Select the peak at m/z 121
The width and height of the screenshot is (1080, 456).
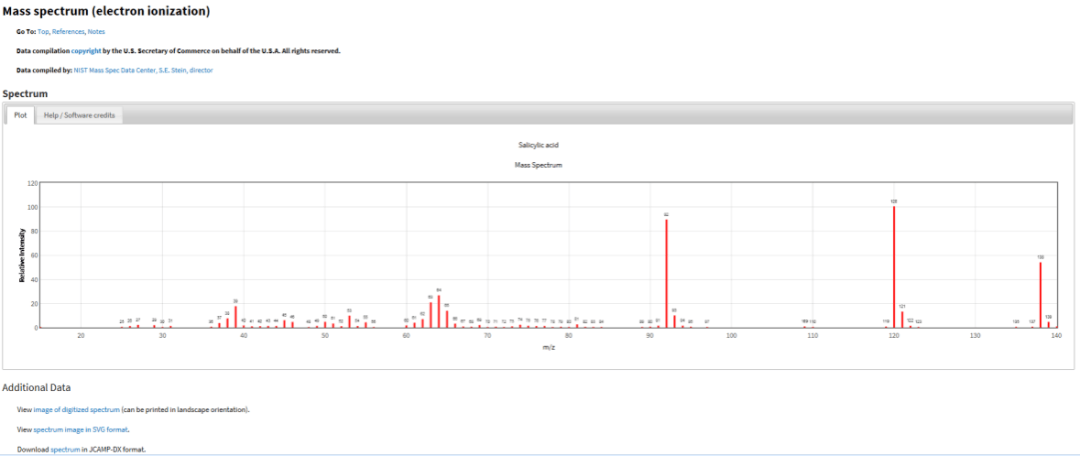[902, 320]
